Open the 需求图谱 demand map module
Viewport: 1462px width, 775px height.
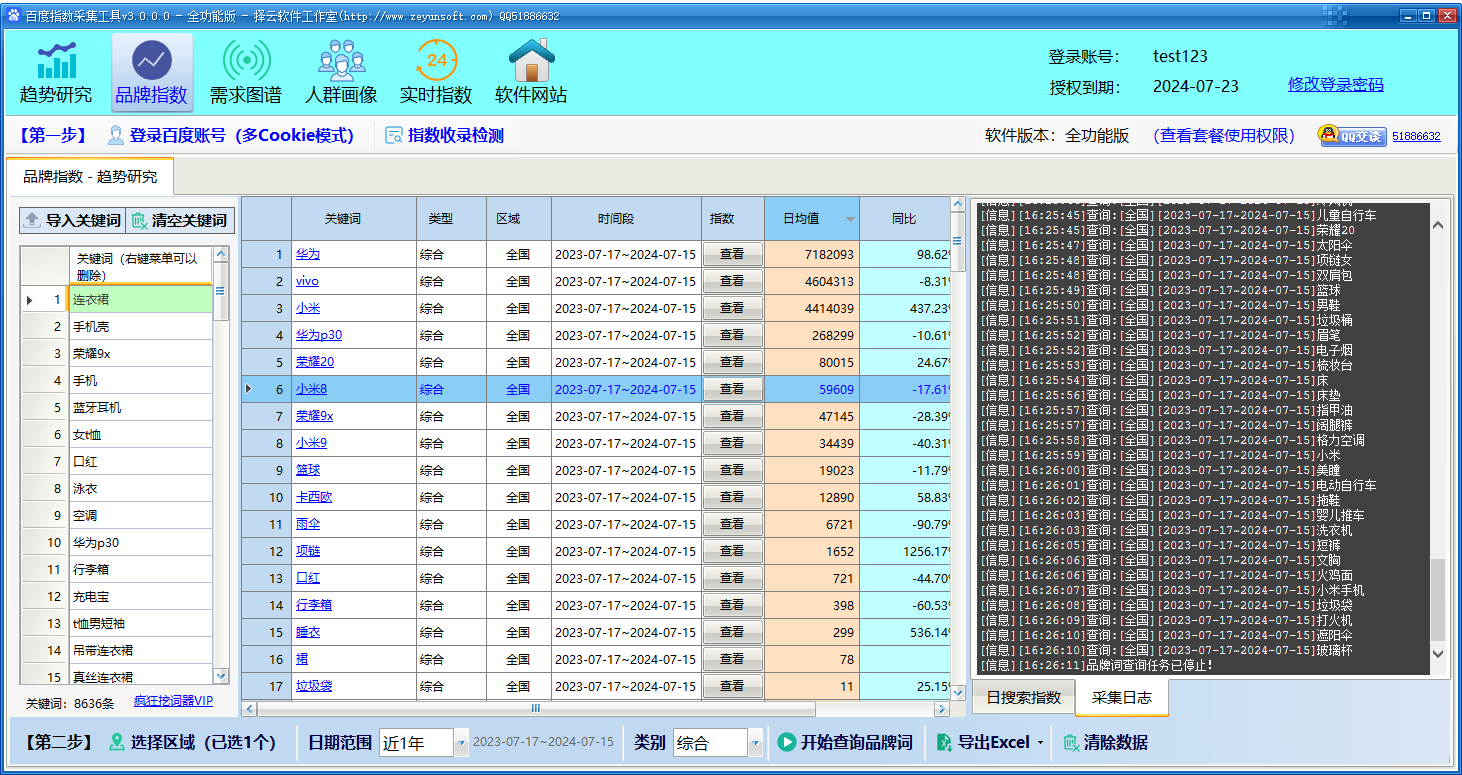point(246,72)
